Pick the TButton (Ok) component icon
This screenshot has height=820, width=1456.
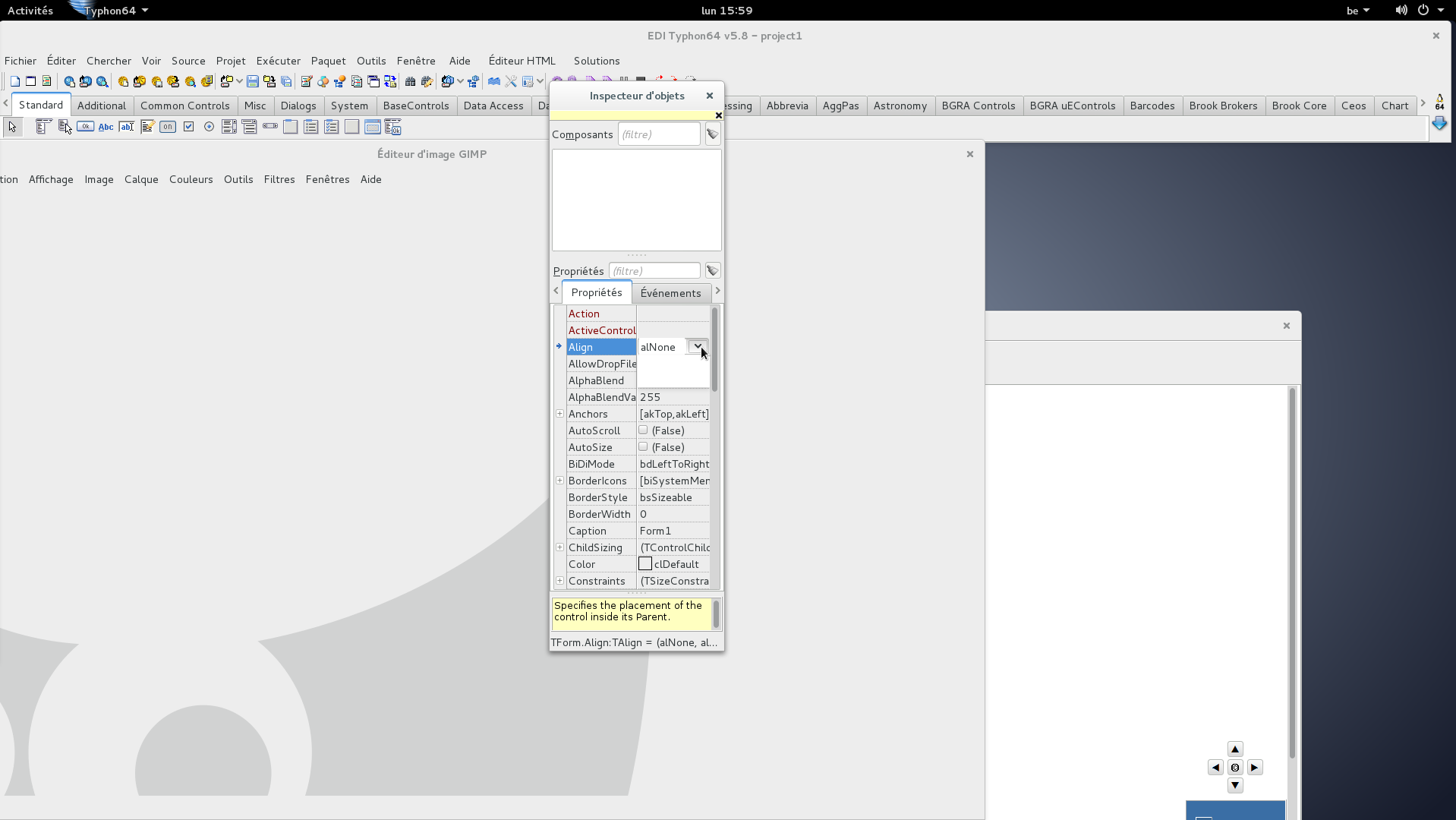[85, 127]
